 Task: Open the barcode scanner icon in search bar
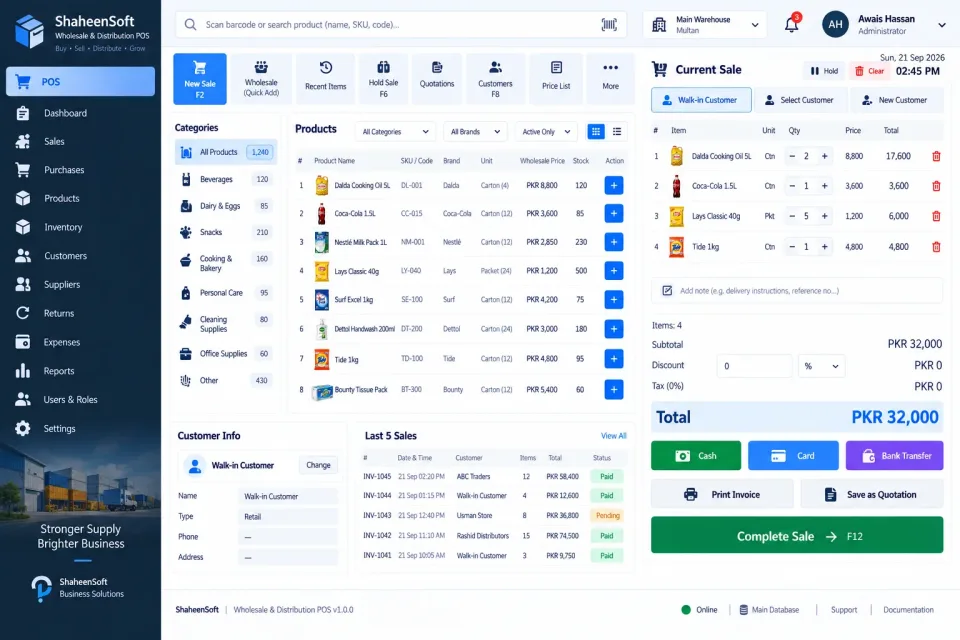tap(609, 24)
